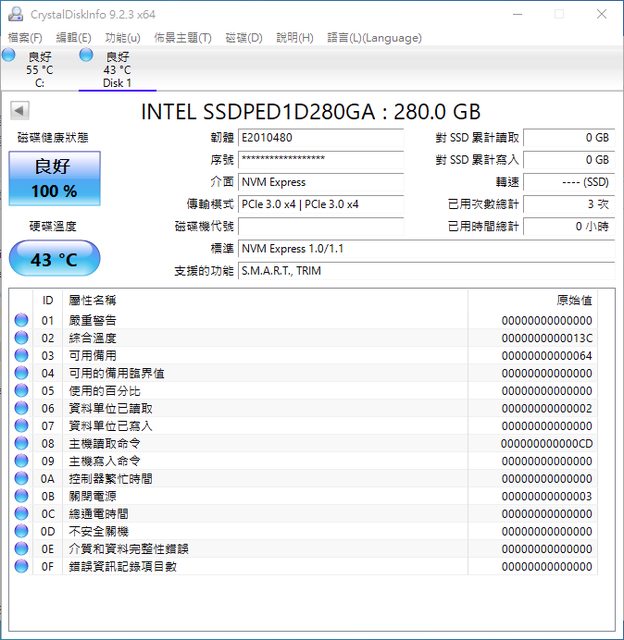Open the 功能(u) menu
Image resolution: width=624 pixels, height=640 pixels.
(122, 38)
